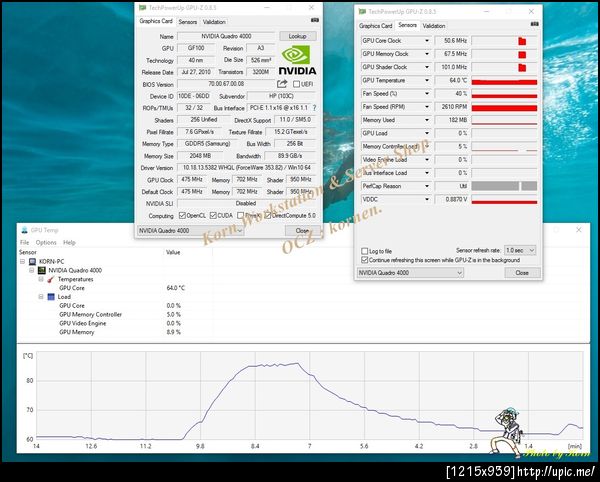Collapse the KORN-PC tree node

(x=23, y=262)
